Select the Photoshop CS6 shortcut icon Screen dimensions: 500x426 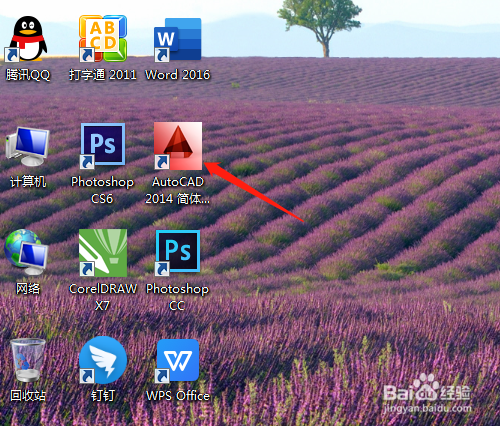(103, 146)
